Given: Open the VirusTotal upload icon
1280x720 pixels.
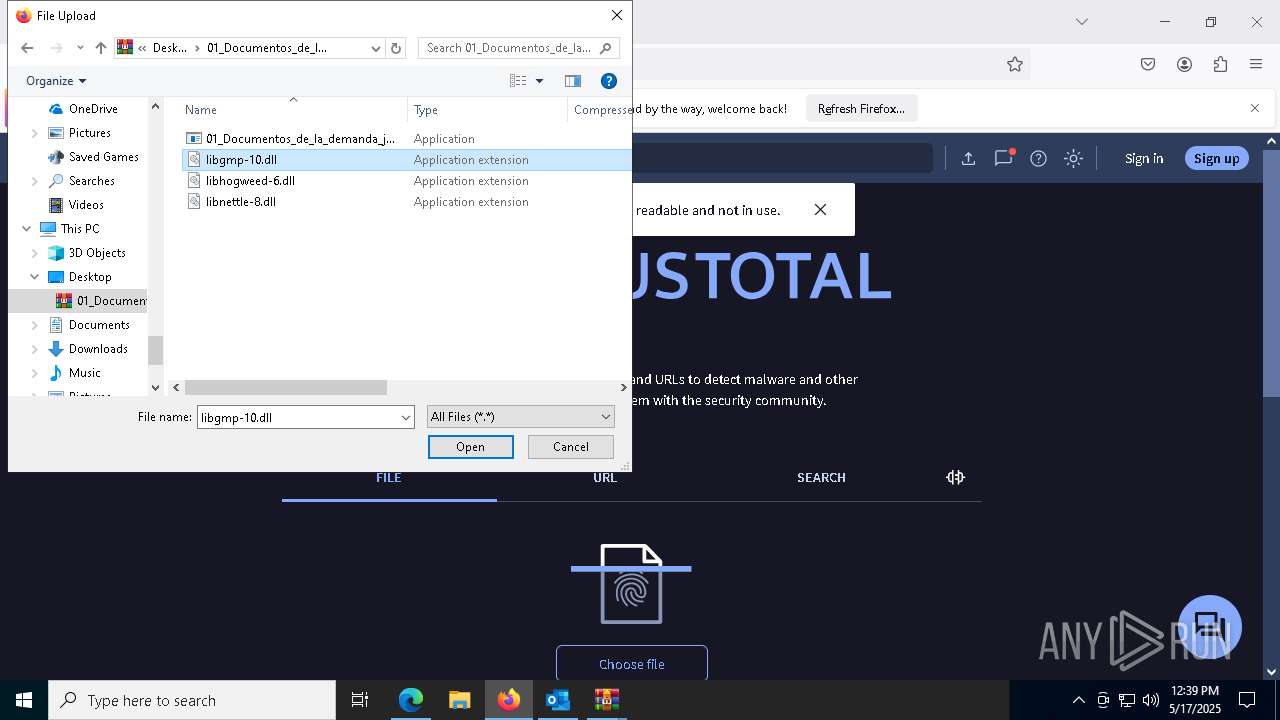Looking at the screenshot, I should coord(968,158).
